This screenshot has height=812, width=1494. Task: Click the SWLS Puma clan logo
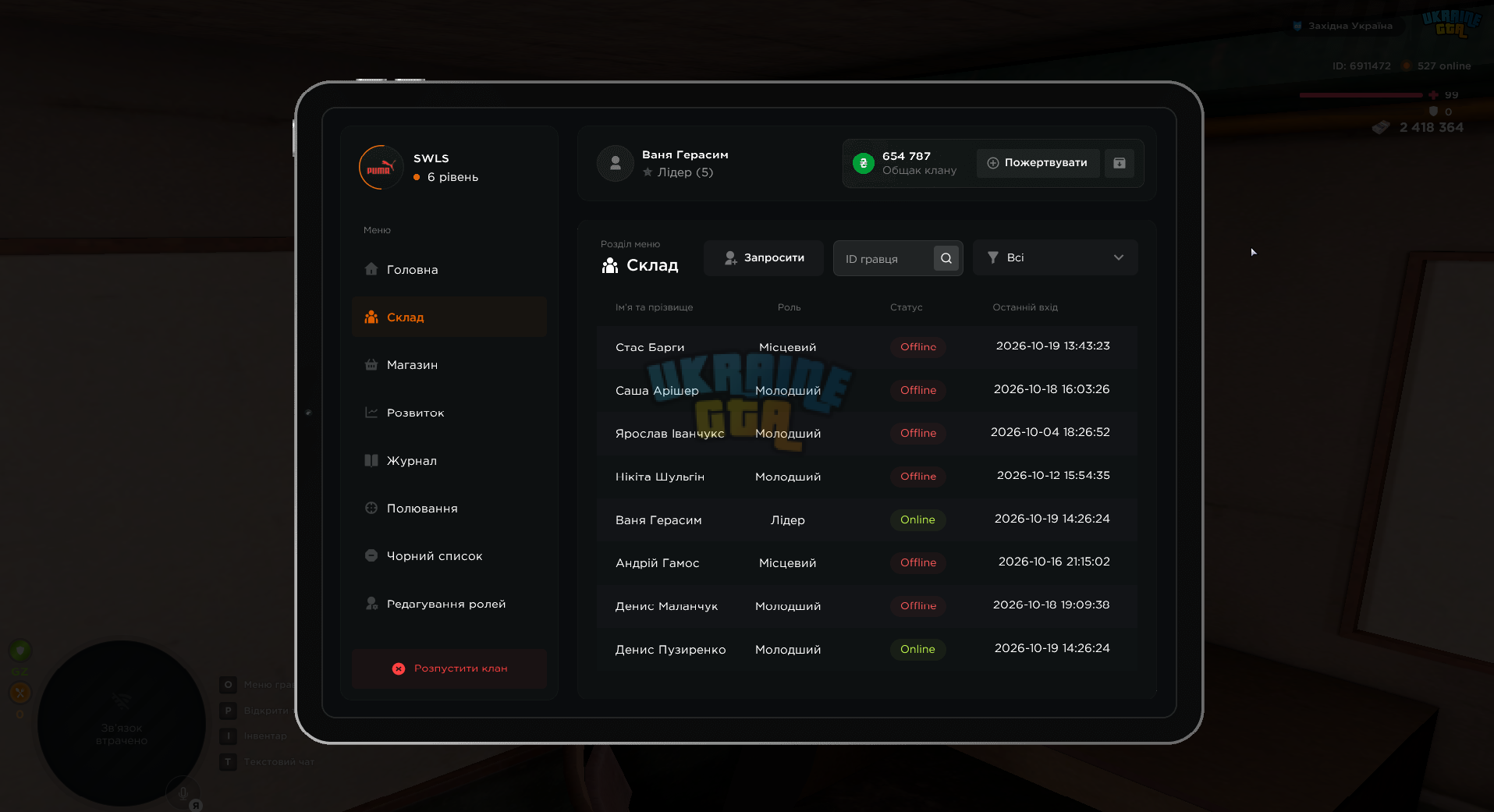(380, 168)
